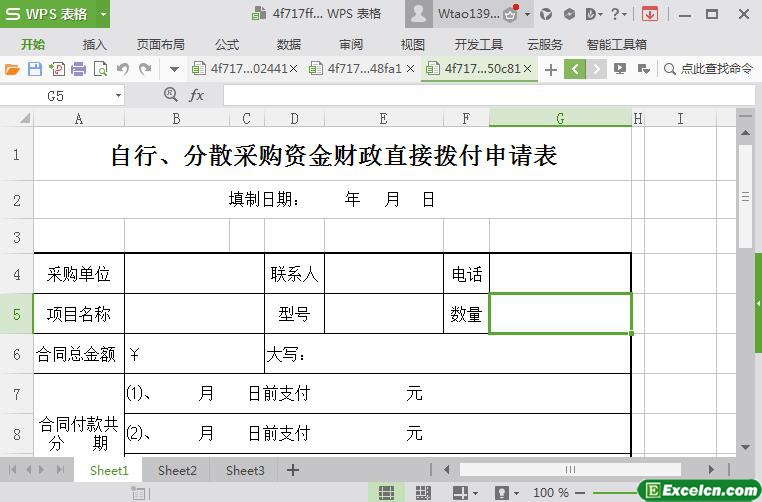
Task: Open Insert Function with fx button
Action: (x=196, y=95)
